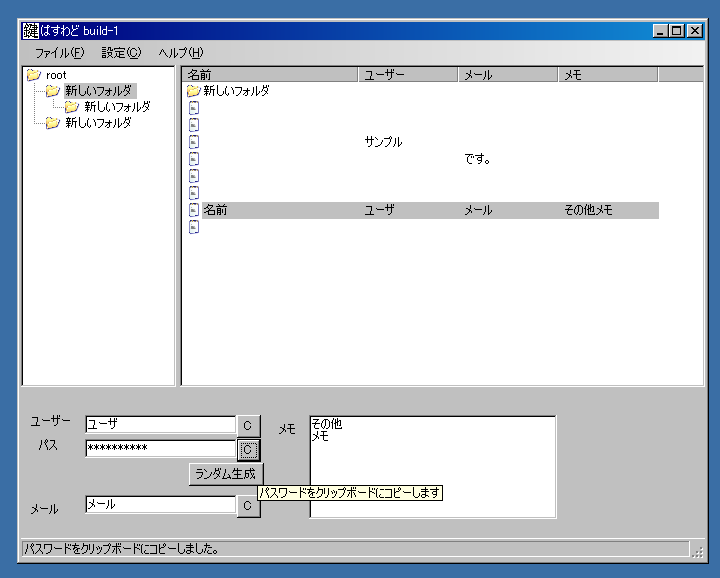Click the root folder icon in tree
Screen dimensions: 720x578
33,75
